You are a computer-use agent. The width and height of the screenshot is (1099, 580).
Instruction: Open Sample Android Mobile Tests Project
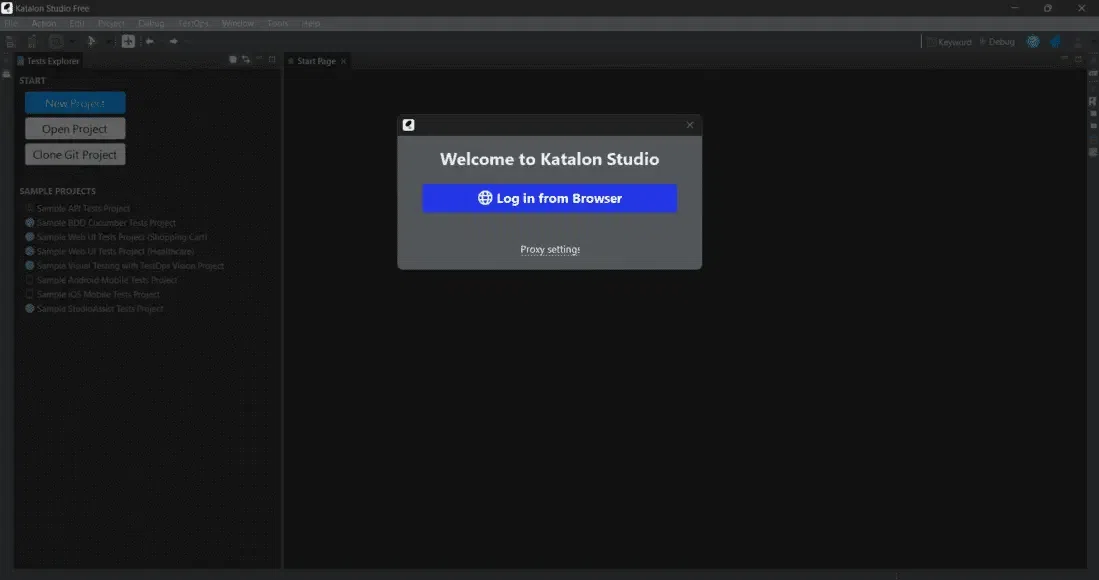coord(107,279)
